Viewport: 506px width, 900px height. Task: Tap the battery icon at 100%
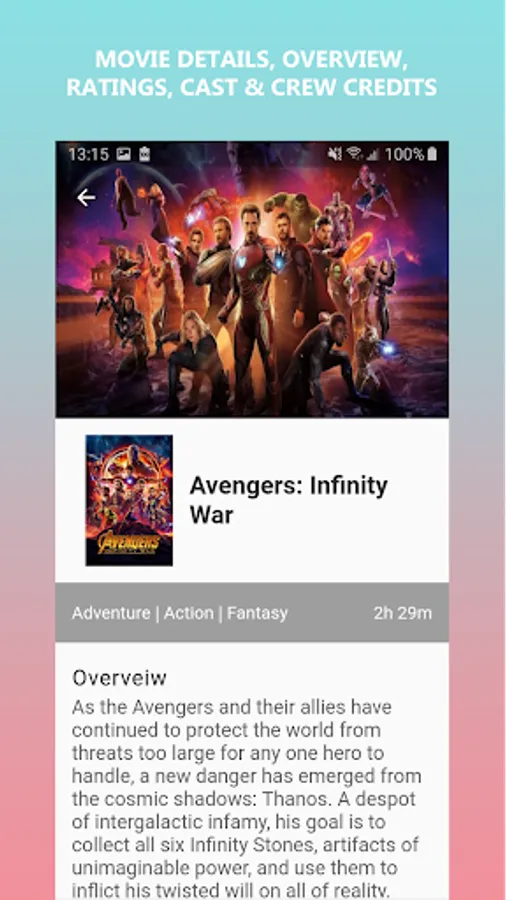[x=433, y=153]
